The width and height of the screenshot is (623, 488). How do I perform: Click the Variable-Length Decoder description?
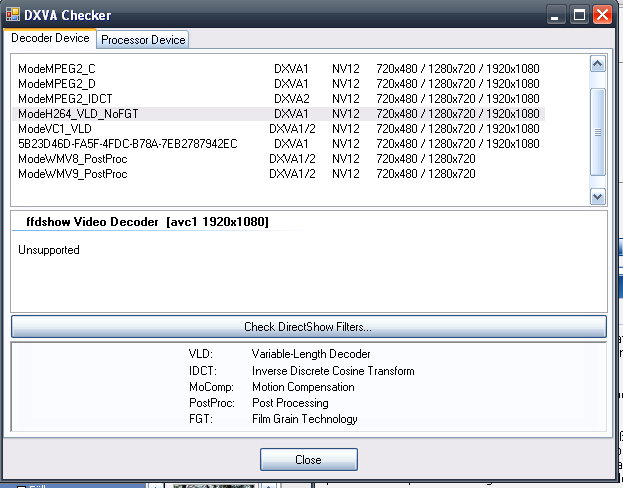click(x=311, y=354)
